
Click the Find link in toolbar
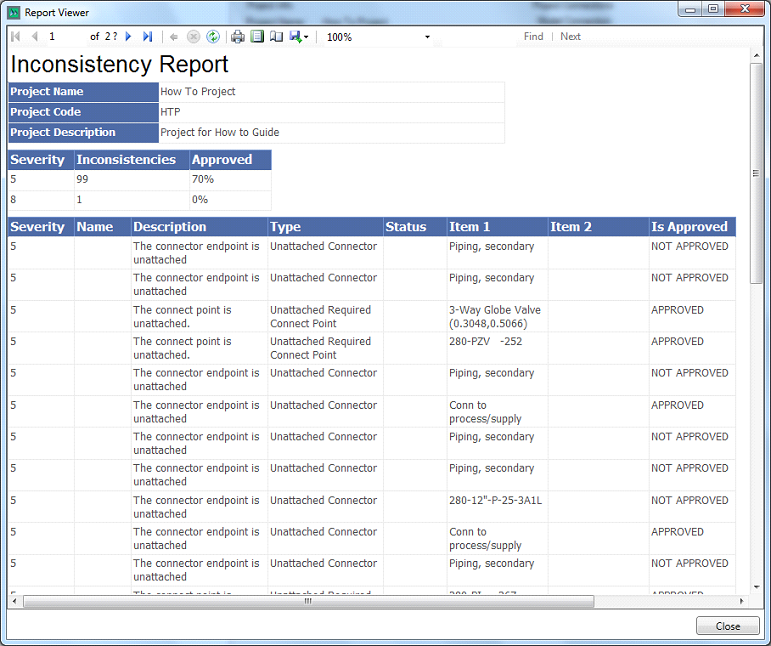[533, 37]
